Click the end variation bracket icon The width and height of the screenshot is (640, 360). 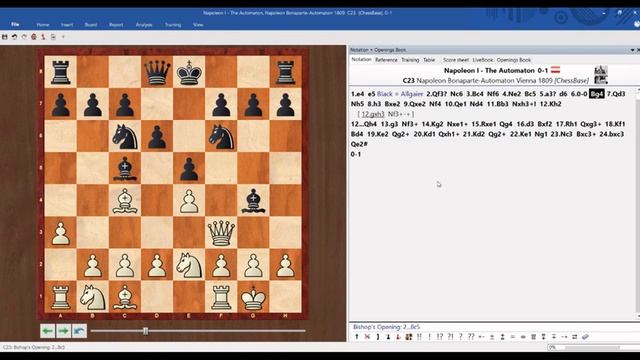point(378,337)
